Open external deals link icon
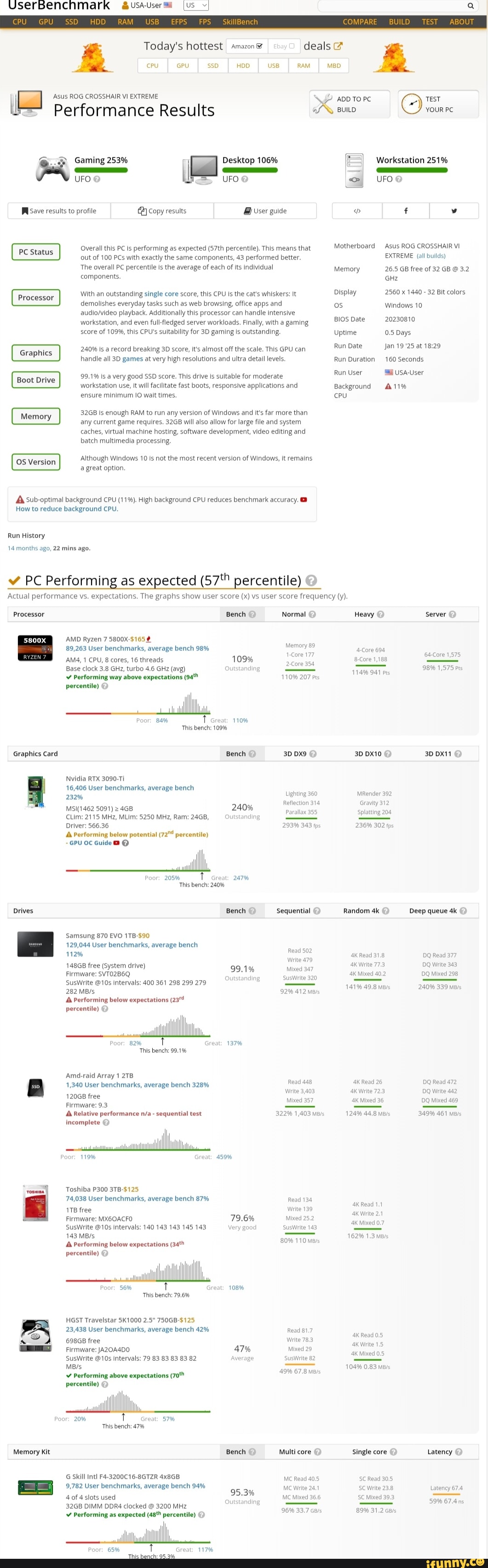Image resolution: width=488 pixels, height=1568 pixels. 339,46
